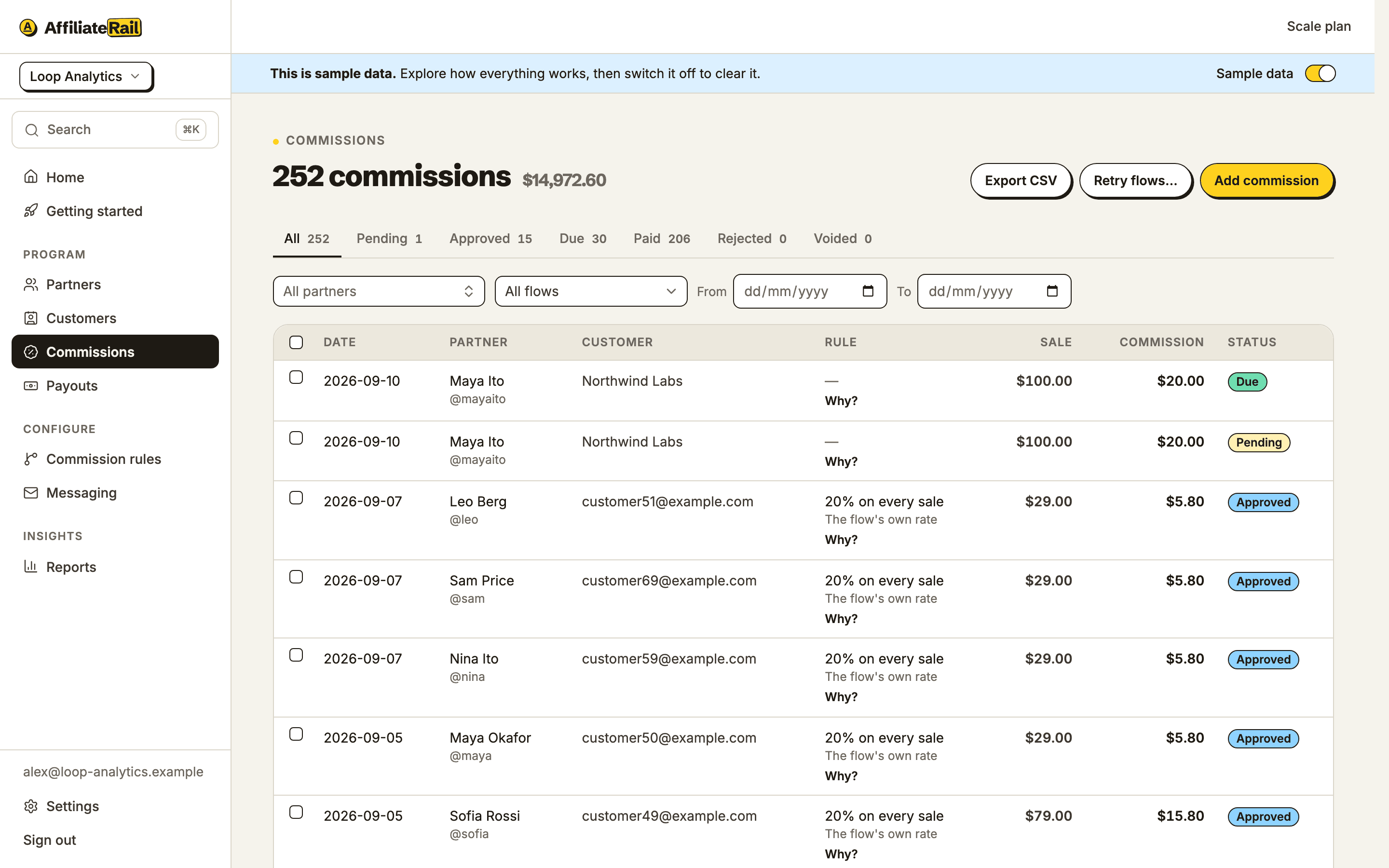Image resolution: width=1389 pixels, height=868 pixels.
Task: Select the Sofia Rossi commission checkbox
Action: coord(296,813)
